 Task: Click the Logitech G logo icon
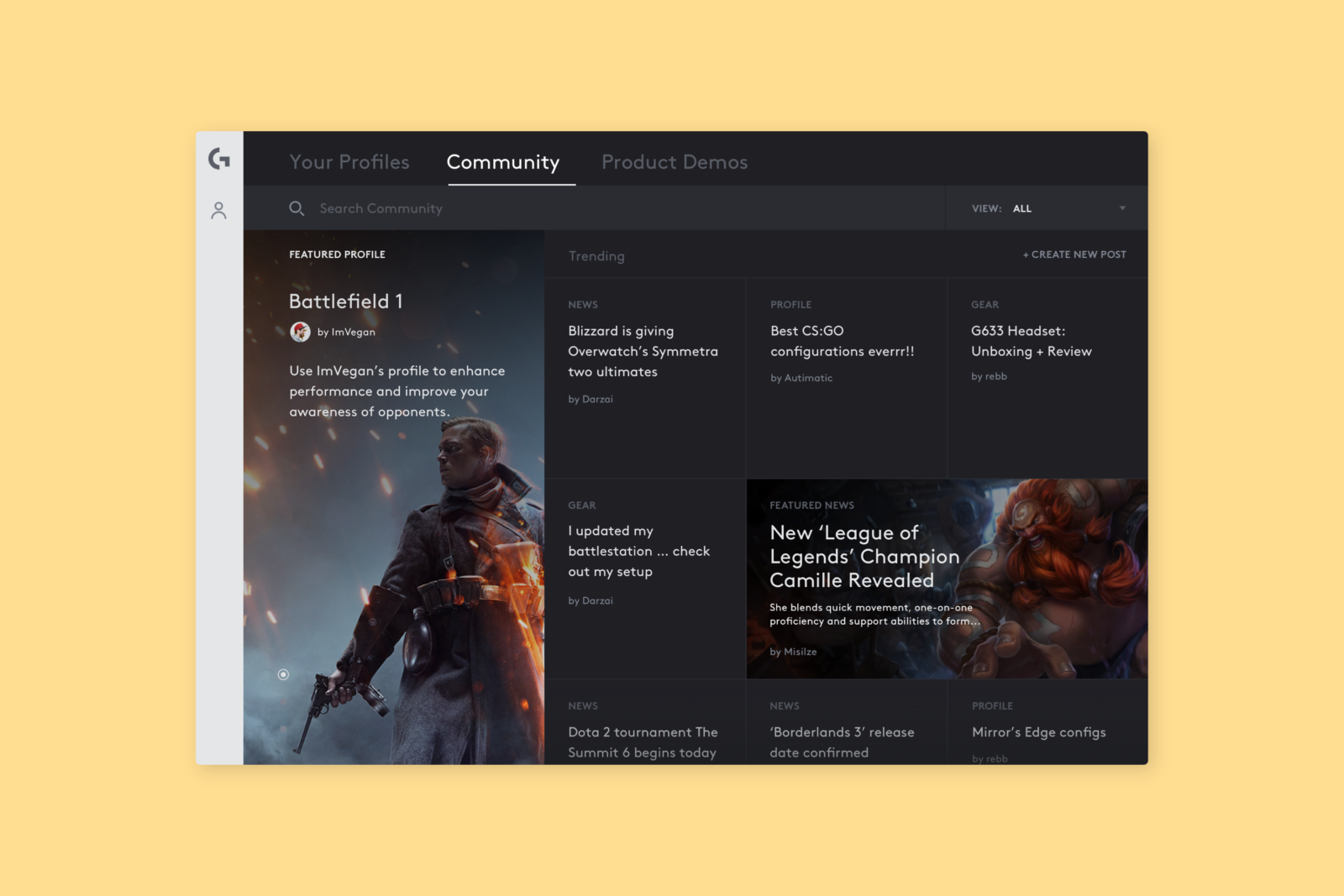(x=219, y=159)
